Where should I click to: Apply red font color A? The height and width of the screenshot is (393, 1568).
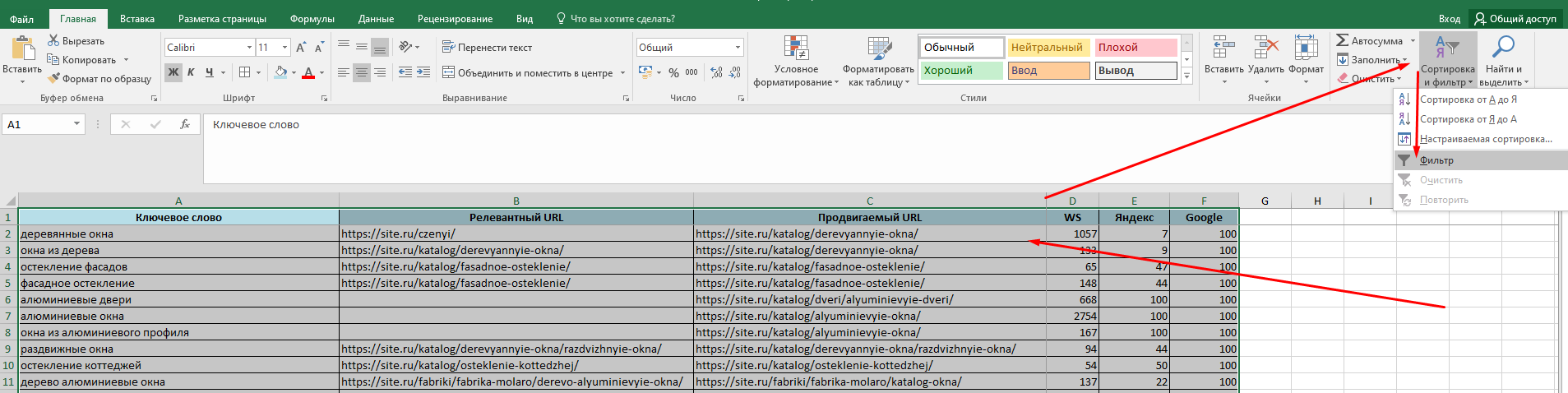click(x=308, y=72)
